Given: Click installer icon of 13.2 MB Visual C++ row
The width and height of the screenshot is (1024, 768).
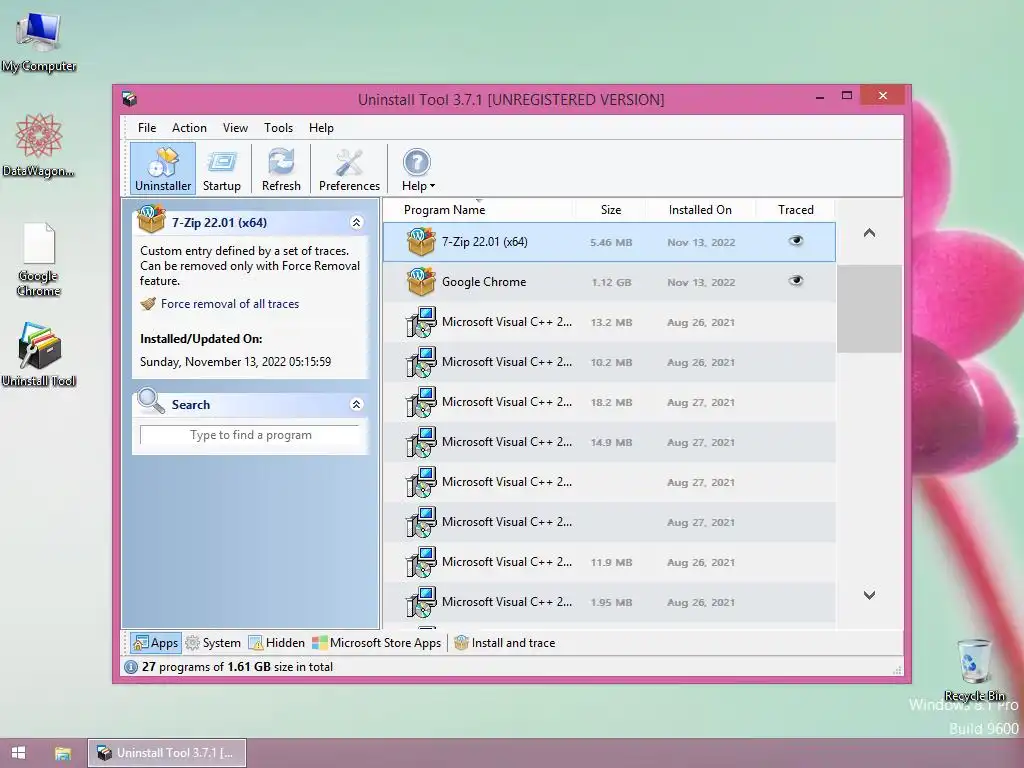Looking at the screenshot, I should pos(421,322).
